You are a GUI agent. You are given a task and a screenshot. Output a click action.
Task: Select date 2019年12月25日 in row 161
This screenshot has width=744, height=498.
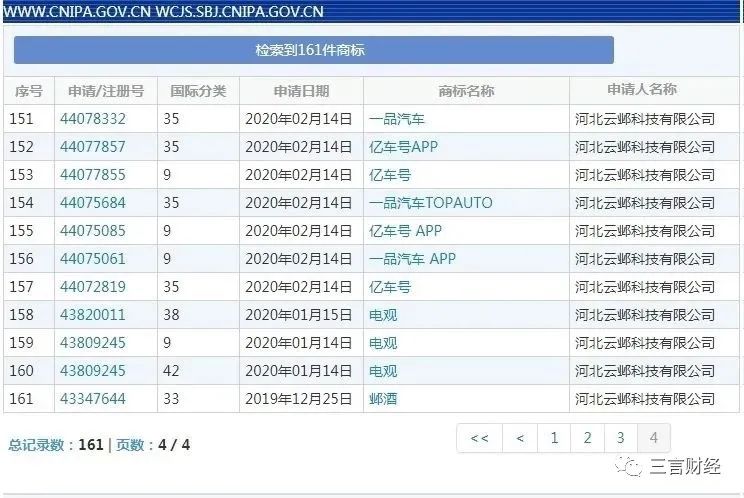pyautogui.click(x=298, y=398)
